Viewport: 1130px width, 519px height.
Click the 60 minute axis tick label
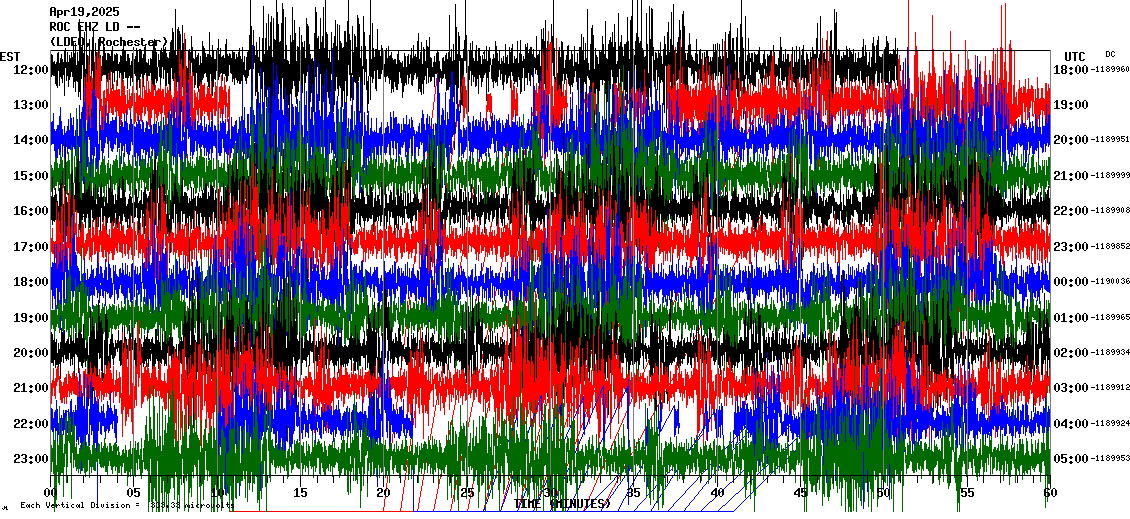(1050, 493)
